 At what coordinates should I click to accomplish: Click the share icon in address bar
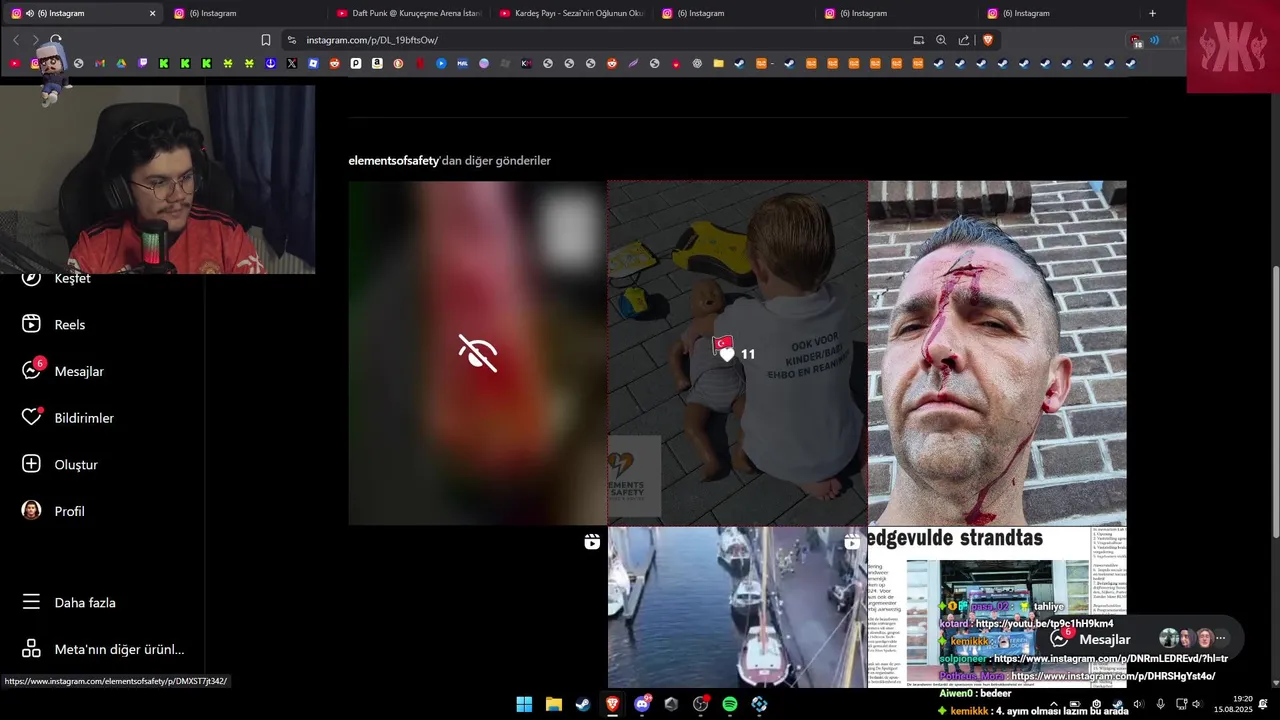pos(964,40)
